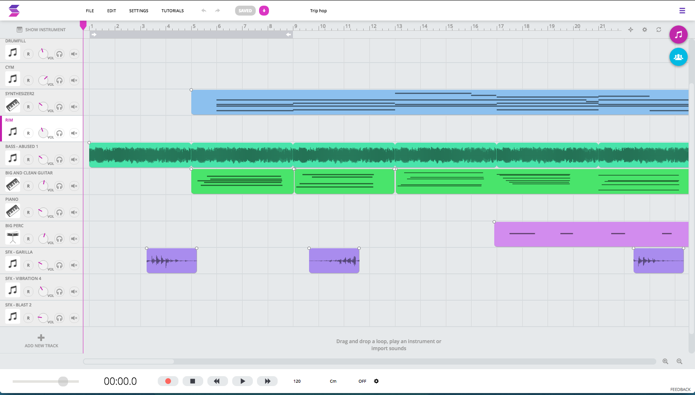
Task: Open the SETTINGS menu
Action: click(x=139, y=11)
